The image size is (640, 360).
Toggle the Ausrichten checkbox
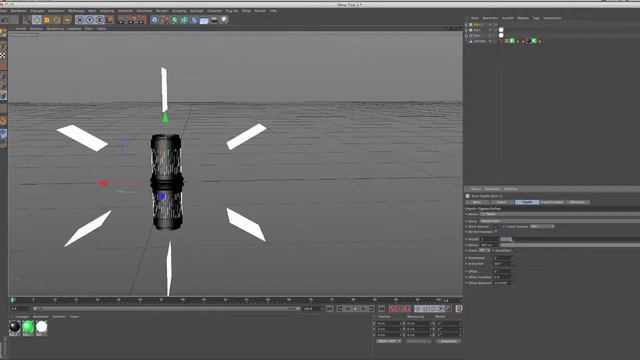tap(514, 250)
